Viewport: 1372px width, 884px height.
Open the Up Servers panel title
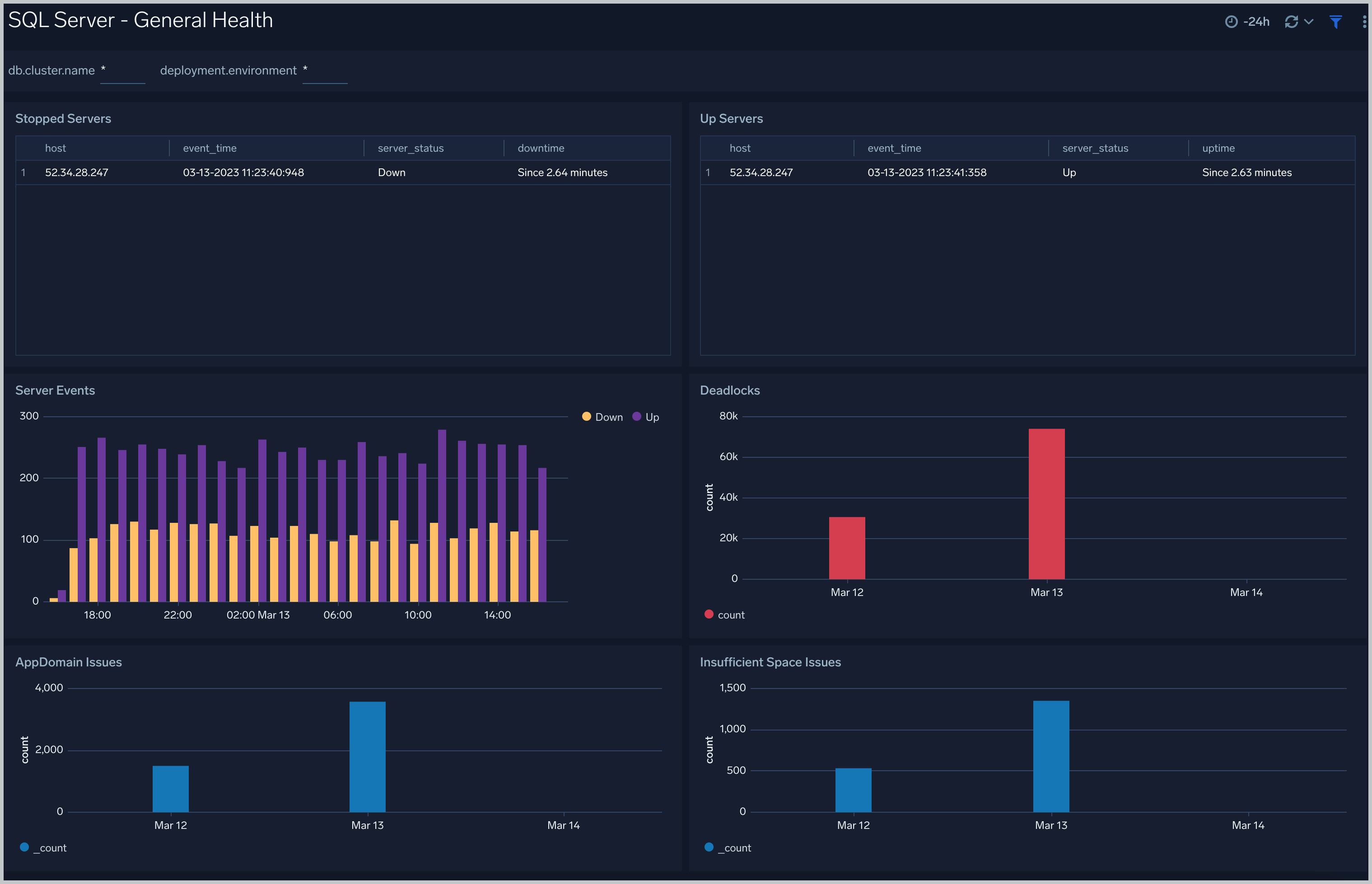click(x=731, y=119)
